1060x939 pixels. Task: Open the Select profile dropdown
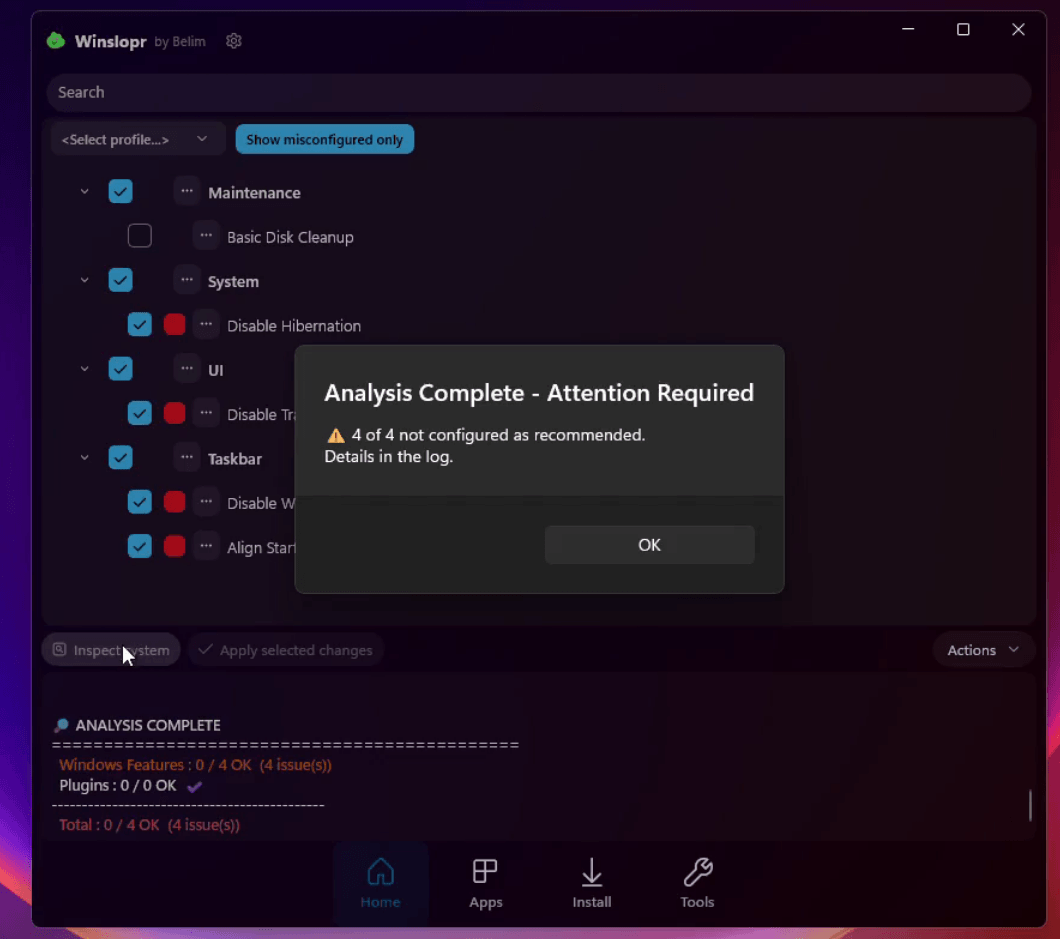(x=137, y=139)
